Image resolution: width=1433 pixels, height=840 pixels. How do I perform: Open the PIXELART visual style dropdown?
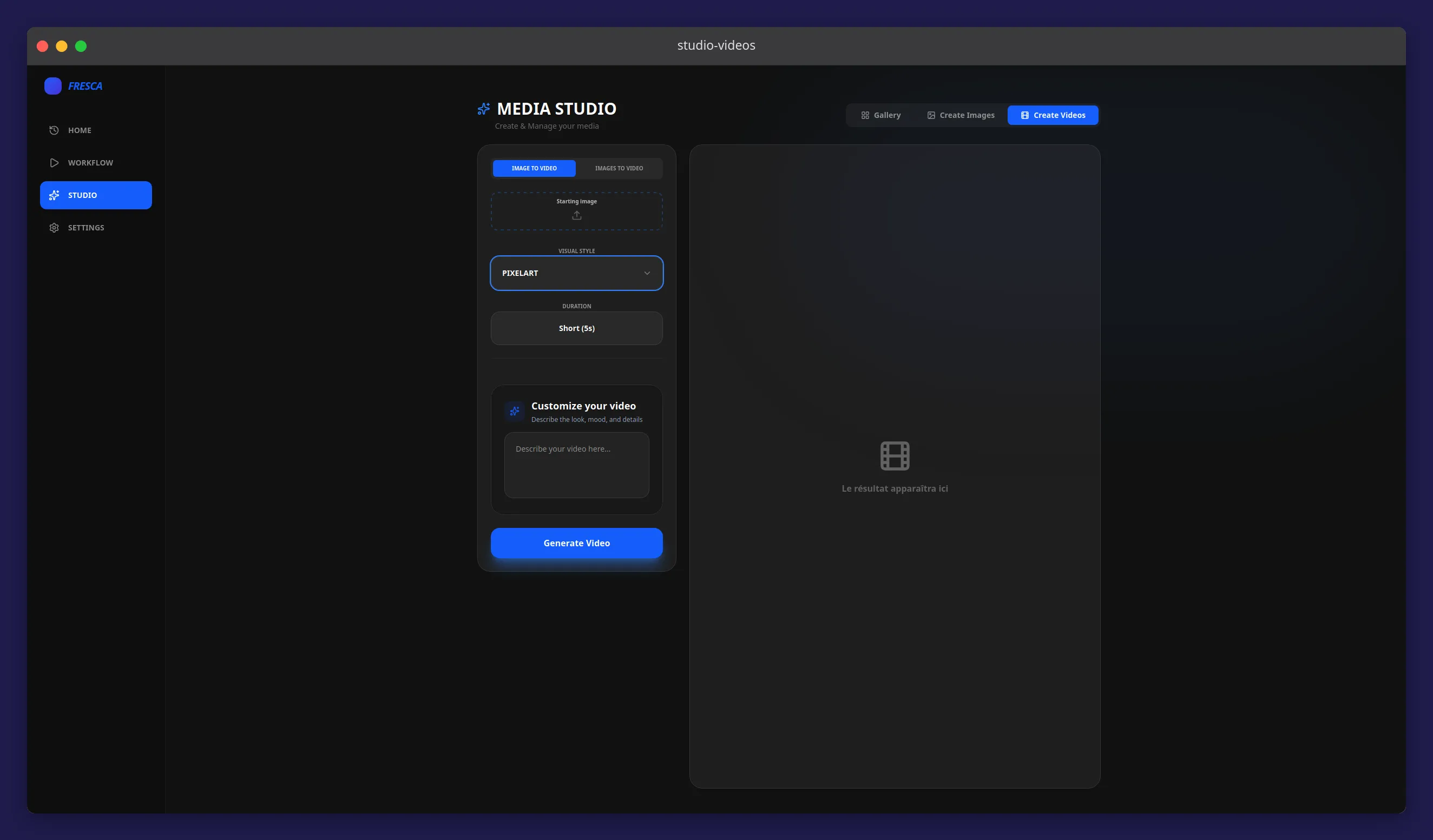pyautogui.click(x=577, y=273)
